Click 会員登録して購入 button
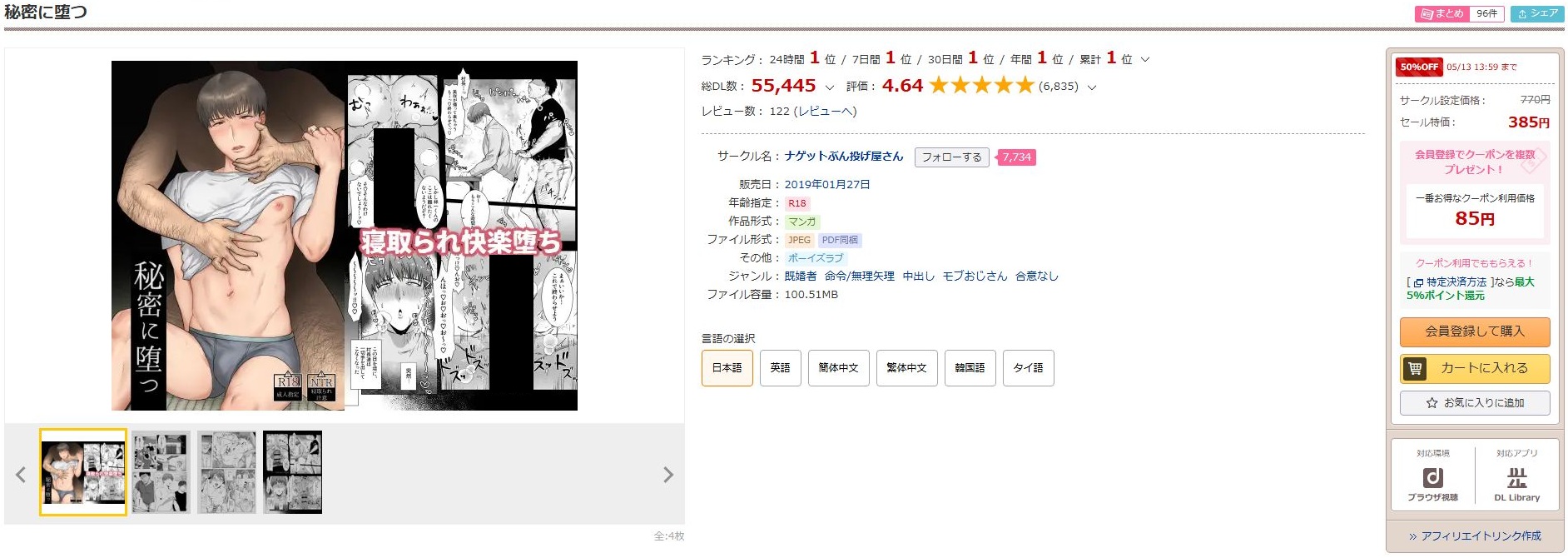This screenshot has width=1568, height=558. 1475,331
